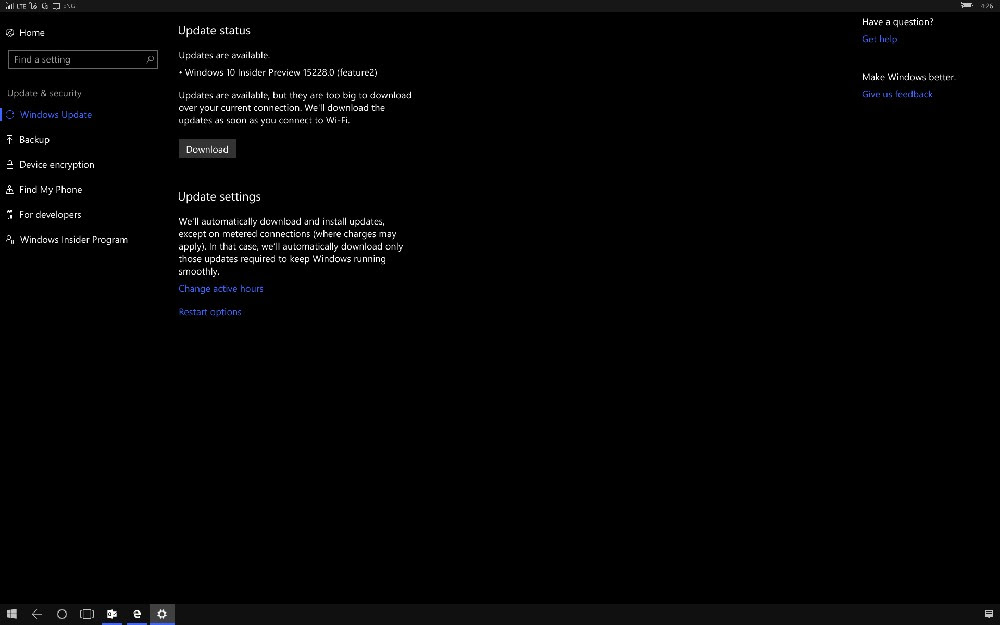
Task: Select the Settings gear in taskbar
Action: (x=162, y=614)
